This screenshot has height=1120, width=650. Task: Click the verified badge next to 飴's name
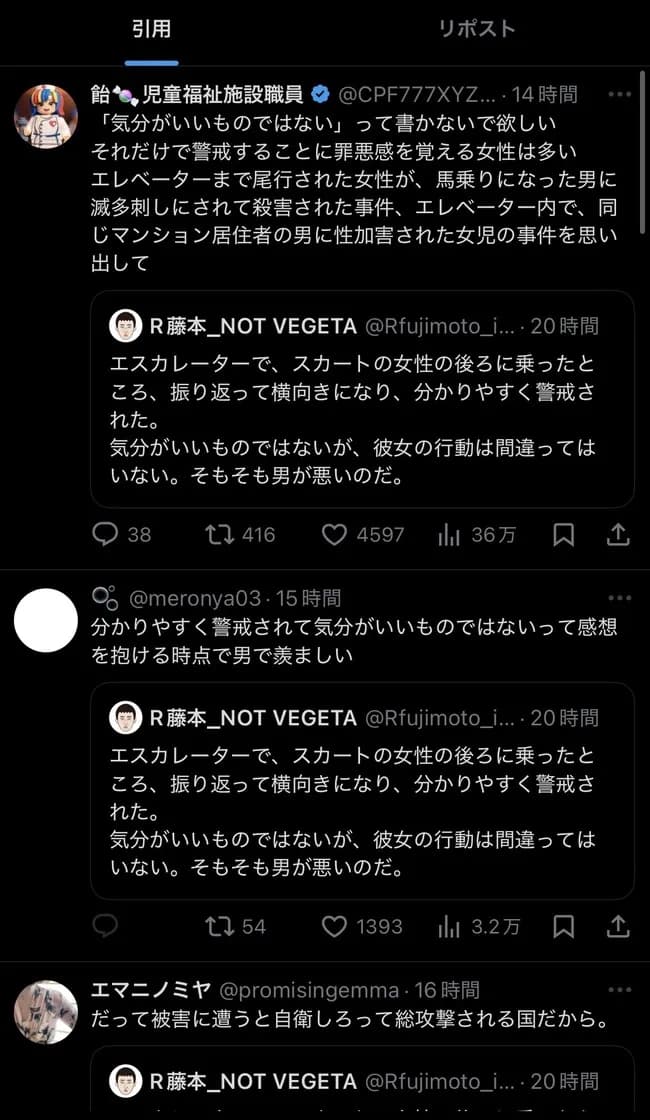pyautogui.click(x=320, y=91)
